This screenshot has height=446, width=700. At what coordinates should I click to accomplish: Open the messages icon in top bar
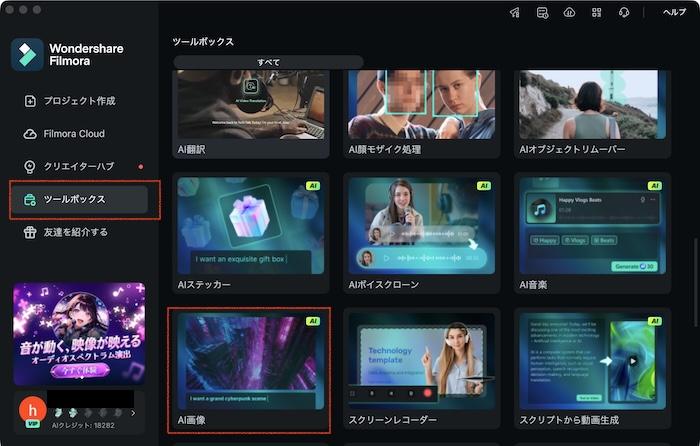(542, 13)
